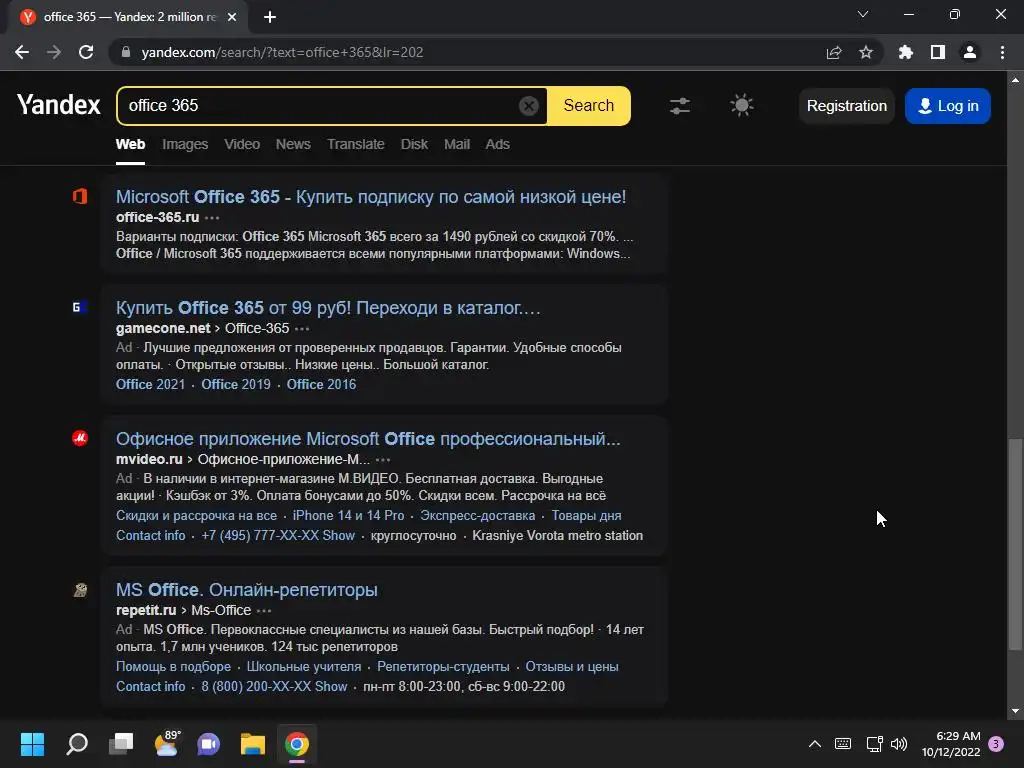Click mvideo.ru result favicon
Screen dimensions: 1024x768
point(80,438)
